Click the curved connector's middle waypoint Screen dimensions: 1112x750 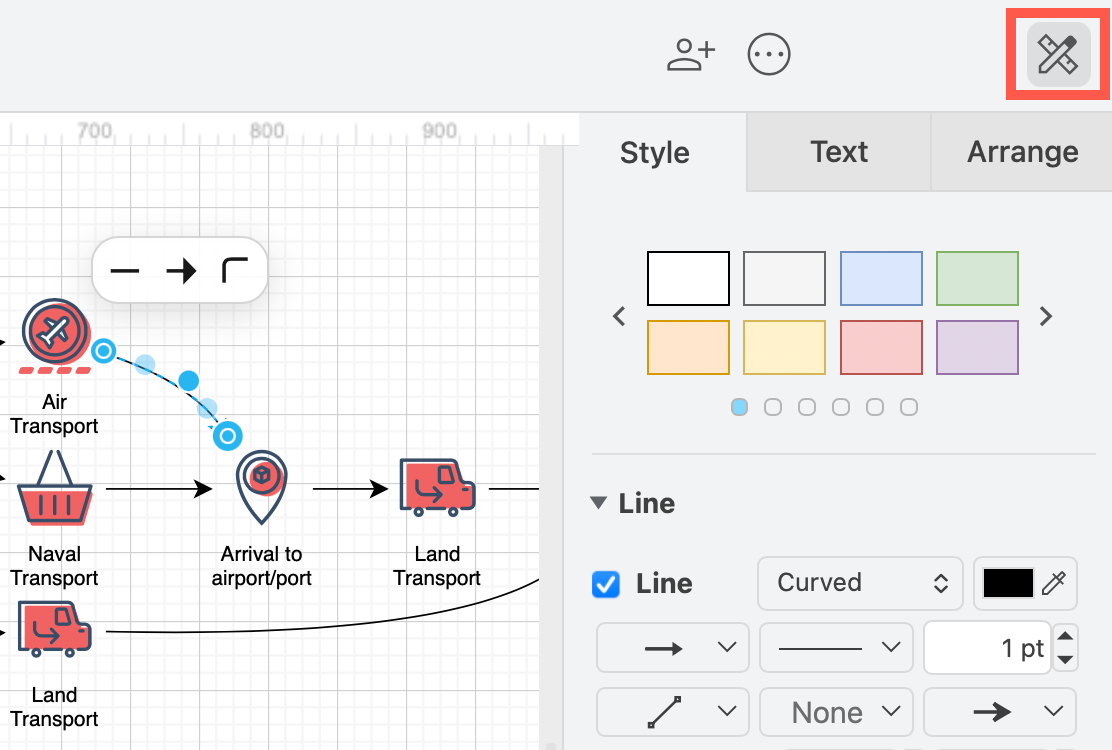(x=189, y=381)
